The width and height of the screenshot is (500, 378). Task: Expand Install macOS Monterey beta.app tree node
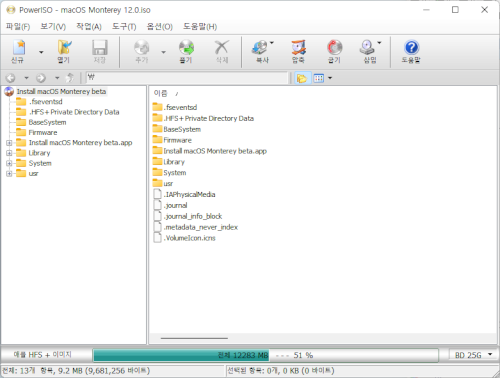[x=9, y=143]
